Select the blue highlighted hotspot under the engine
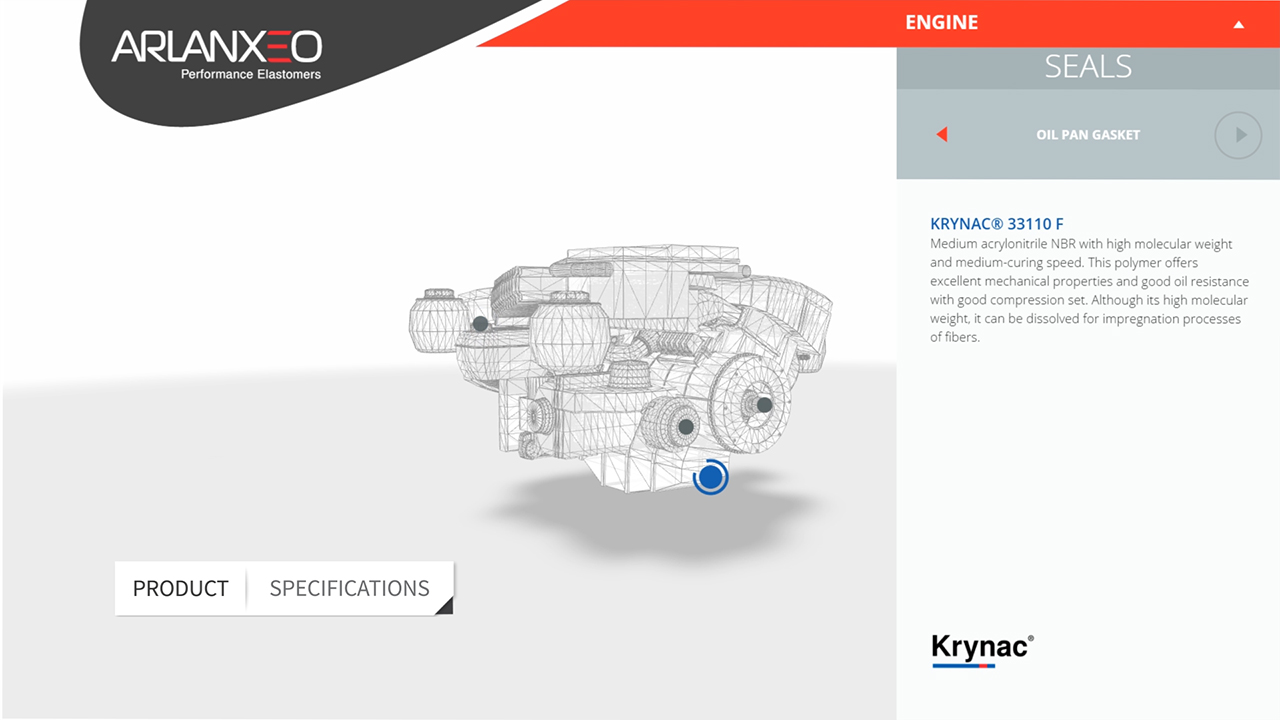This screenshot has height=720, width=1280. [710, 478]
